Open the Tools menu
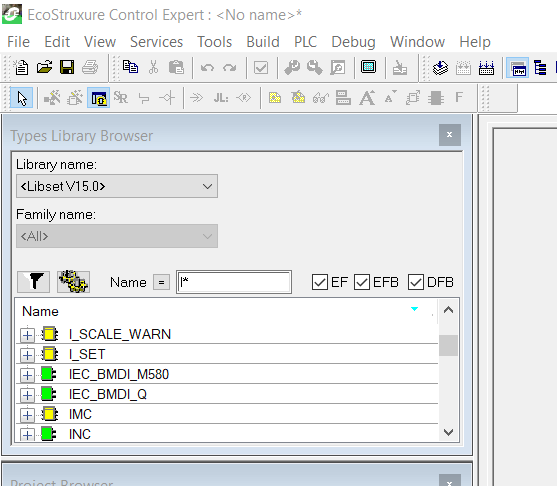557x486 pixels. [x=215, y=42]
